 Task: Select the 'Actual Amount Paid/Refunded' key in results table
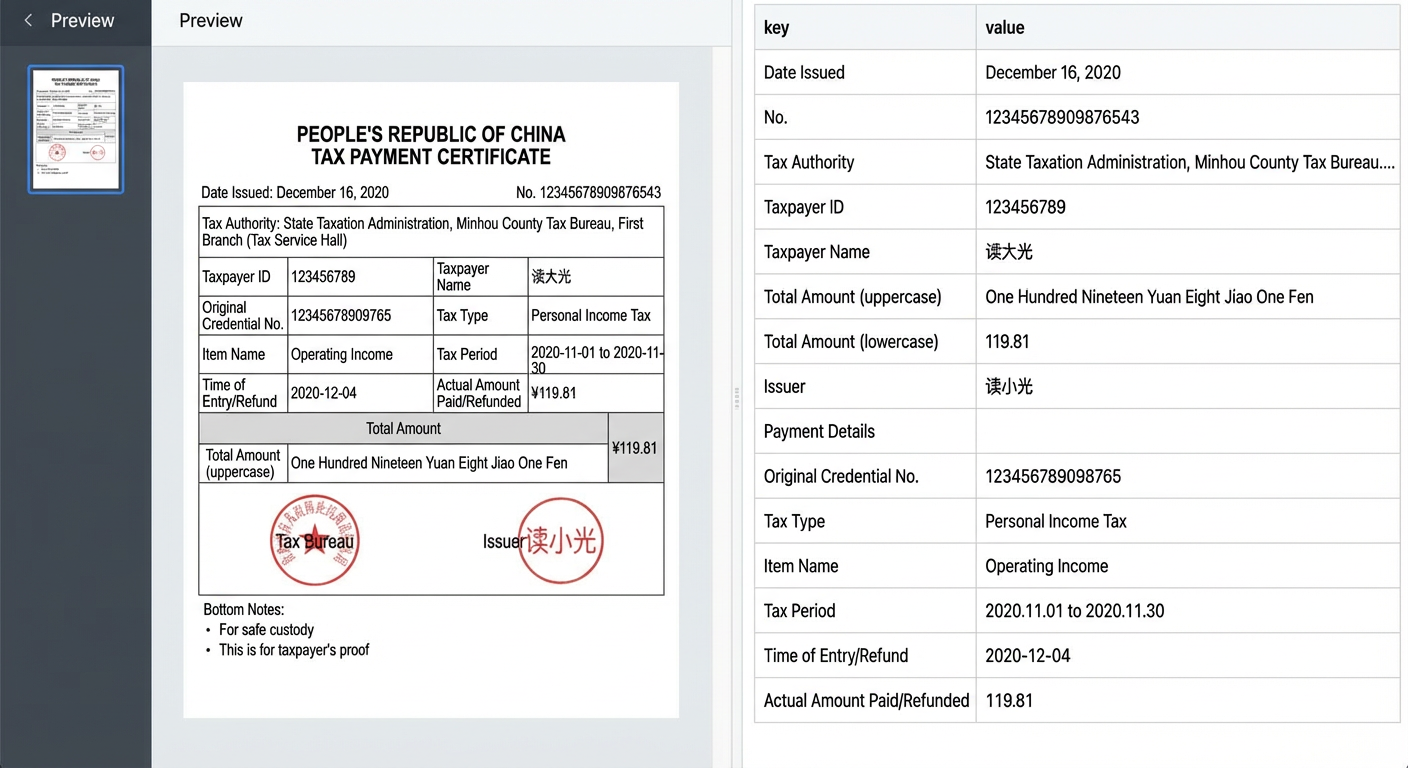(x=865, y=700)
